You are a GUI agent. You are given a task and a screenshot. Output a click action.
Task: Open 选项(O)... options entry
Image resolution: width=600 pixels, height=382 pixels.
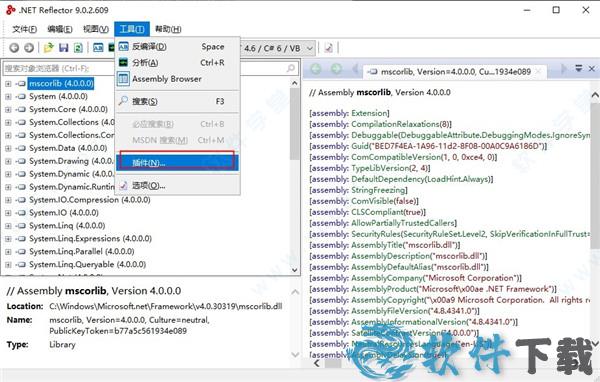point(178,186)
